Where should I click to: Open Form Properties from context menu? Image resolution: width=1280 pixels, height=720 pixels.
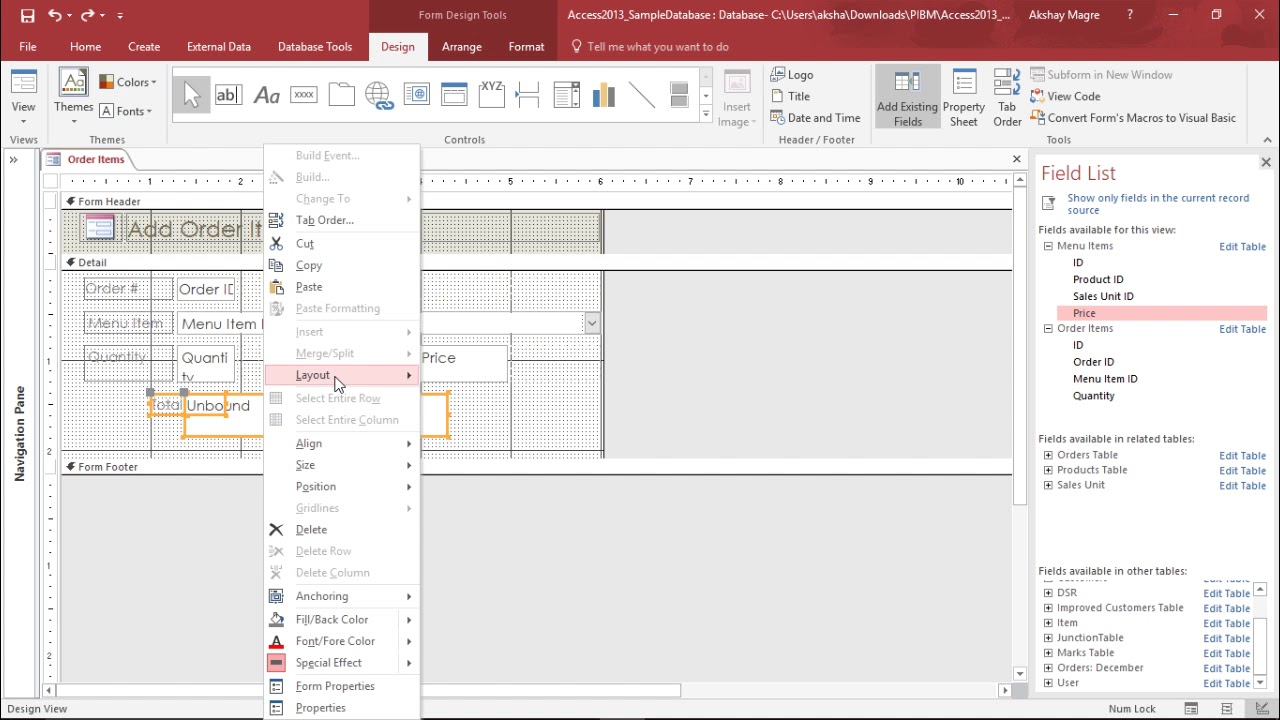(341, 686)
